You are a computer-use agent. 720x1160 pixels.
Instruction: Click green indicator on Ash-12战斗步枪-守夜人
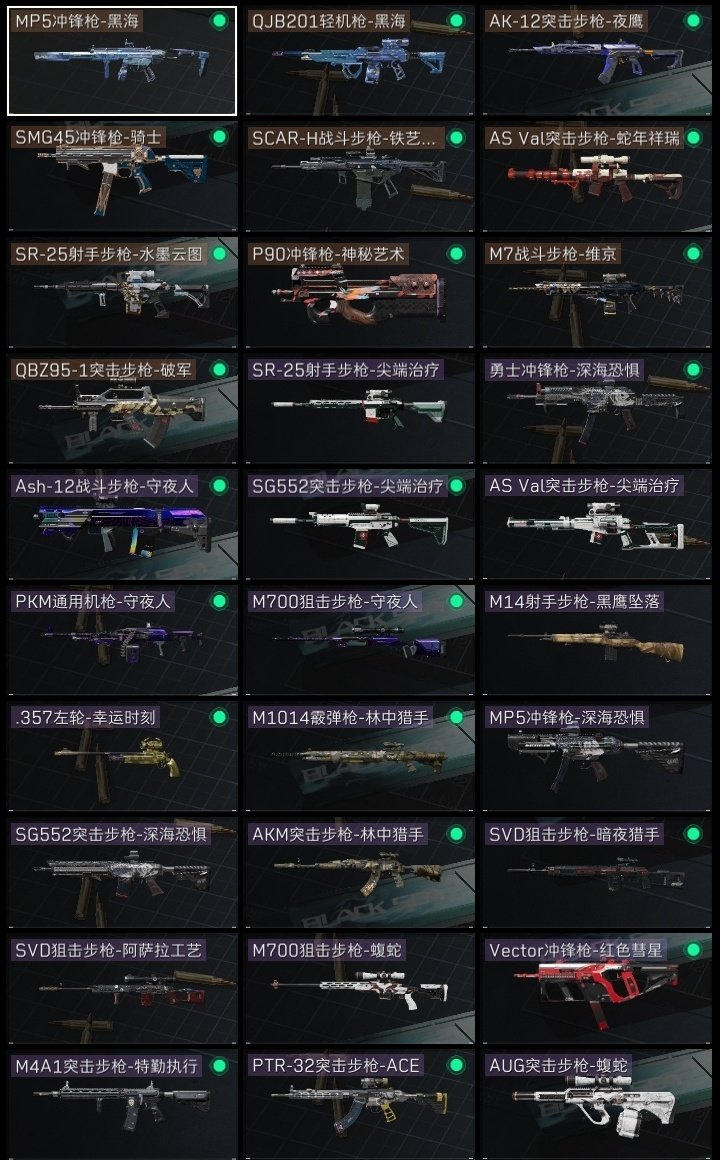tap(220, 485)
